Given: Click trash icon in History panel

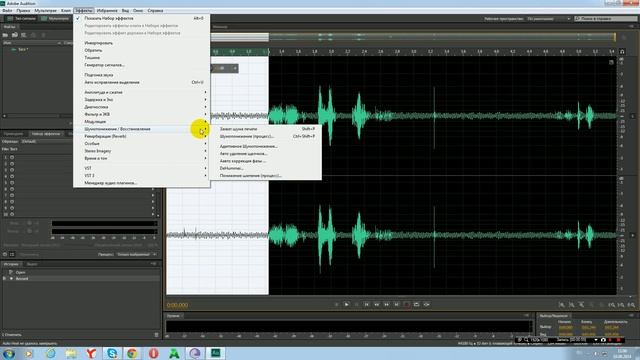Looking at the screenshot, I should pos(156,335).
